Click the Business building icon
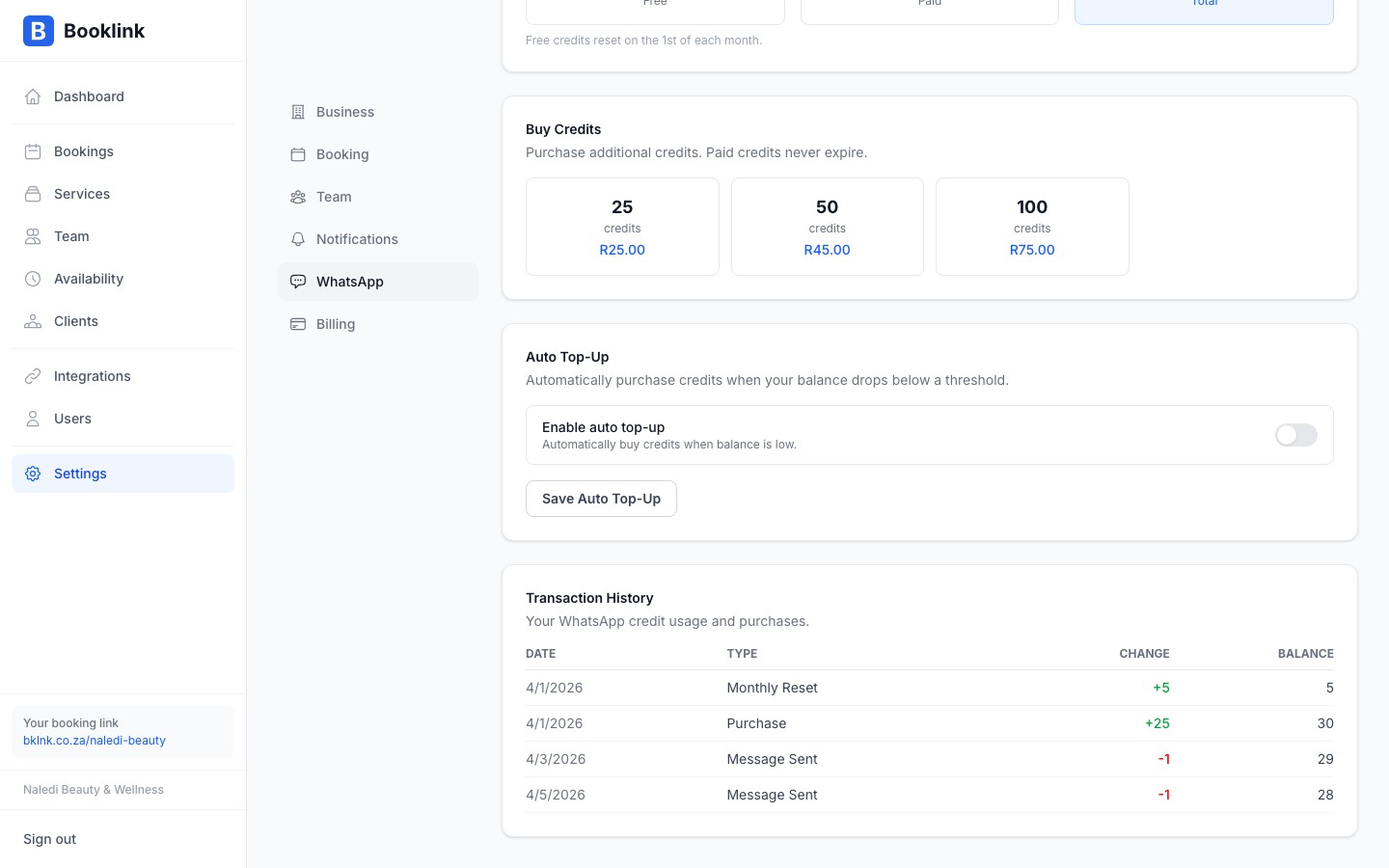 click(x=298, y=112)
